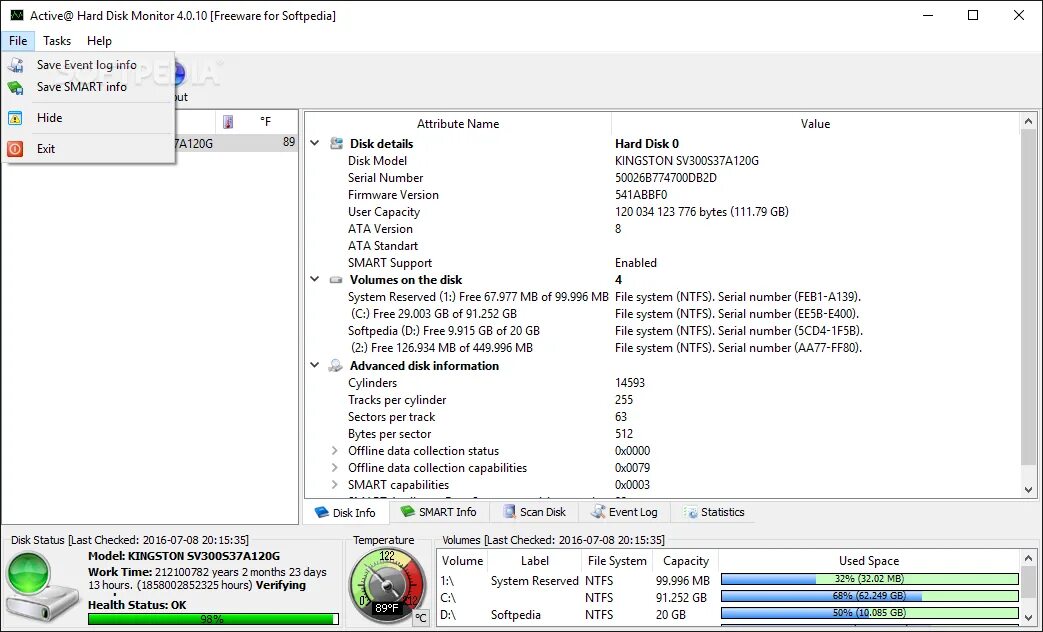Click the Capacity column header
Viewport: 1043px width, 632px height.
(686, 561)
